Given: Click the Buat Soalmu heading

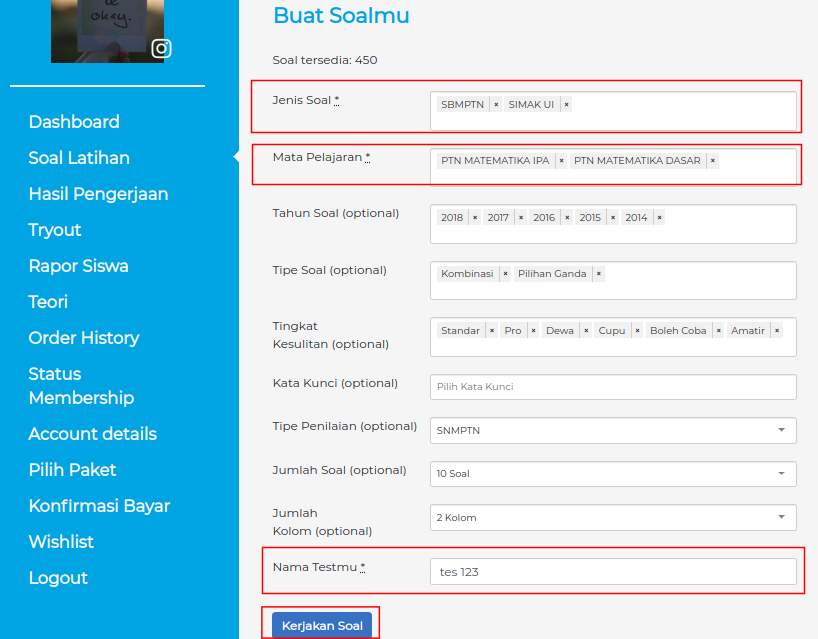Looking at the screenshot, I should tap(341, 16).
